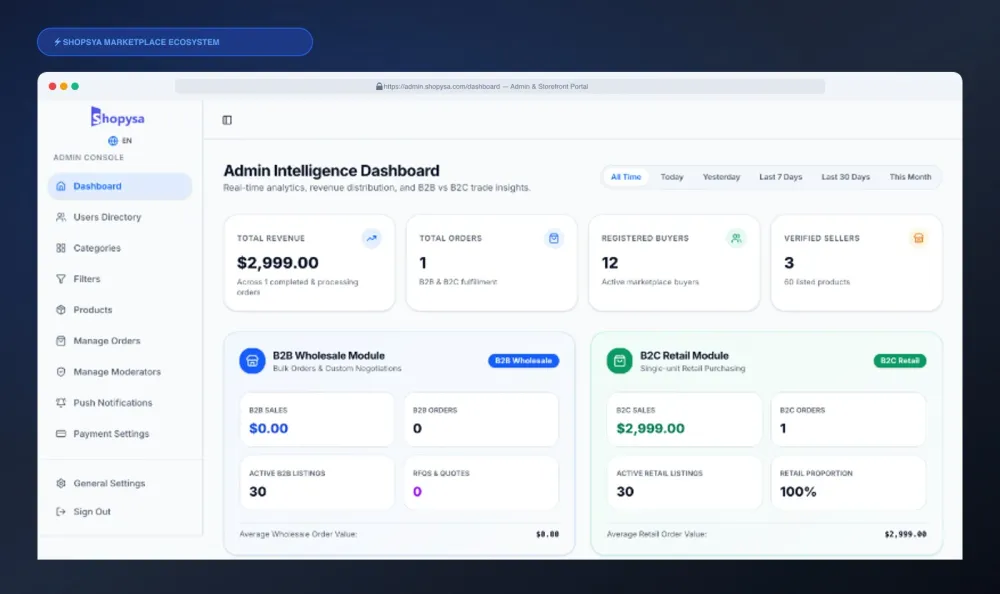
Task: Click the Retail Proportion 100% value
Action: (x=798, y=492)
